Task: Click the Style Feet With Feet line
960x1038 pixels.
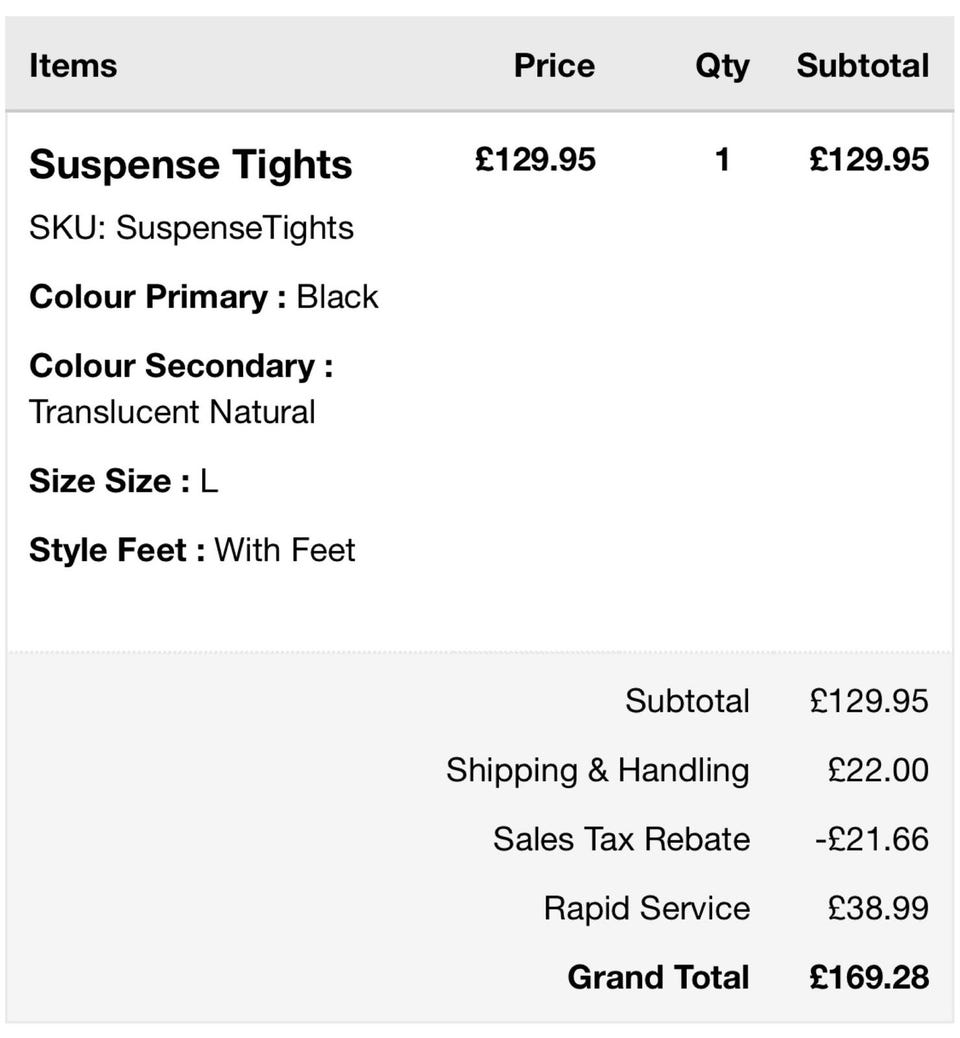Action: (x=192, y=550)
